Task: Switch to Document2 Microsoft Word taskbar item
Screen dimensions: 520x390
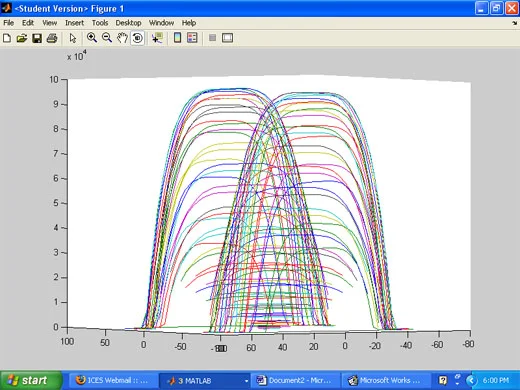Action: point(295,380)
